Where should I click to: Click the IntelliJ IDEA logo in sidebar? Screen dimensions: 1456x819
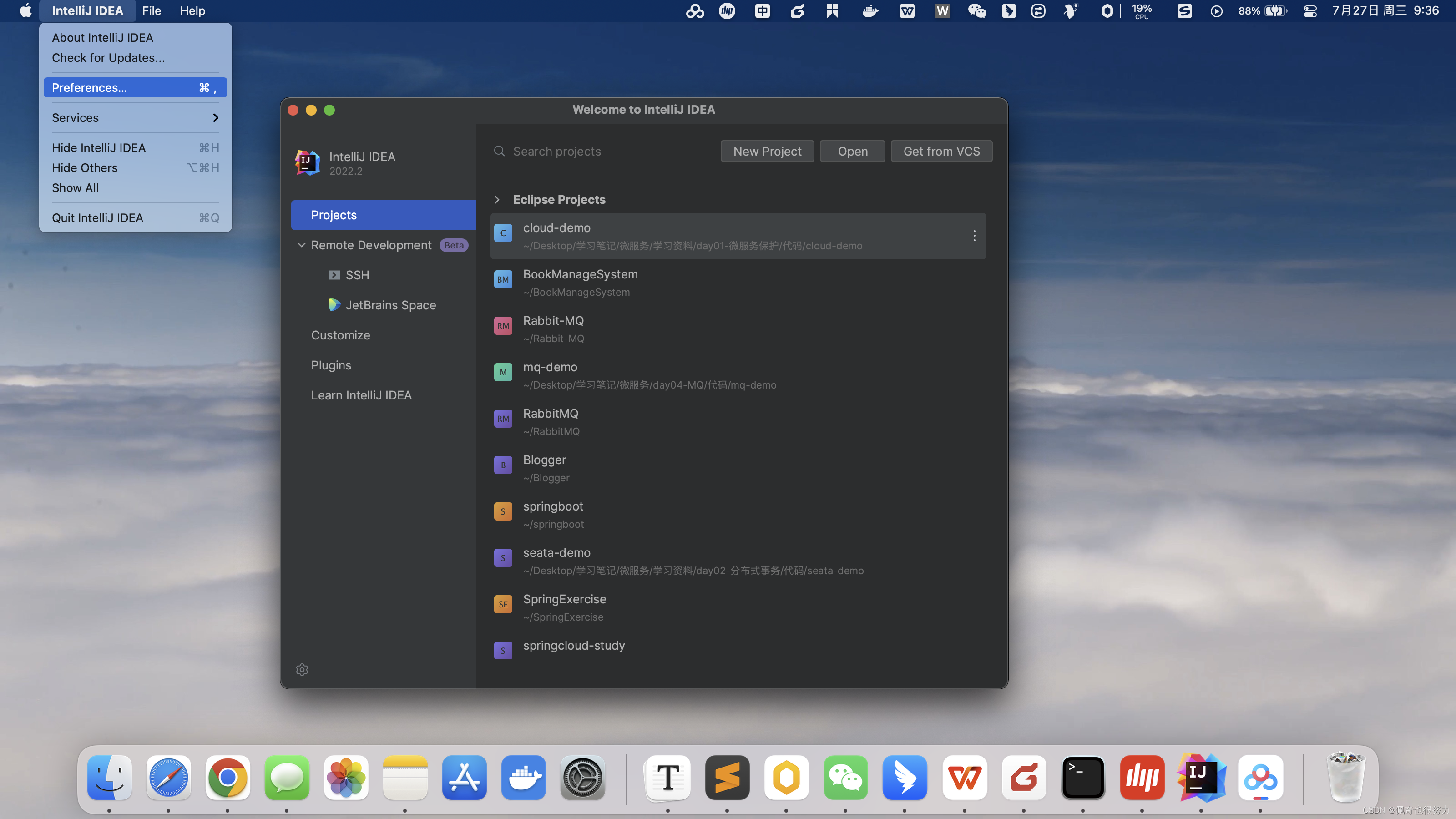[x=308, y=163]
